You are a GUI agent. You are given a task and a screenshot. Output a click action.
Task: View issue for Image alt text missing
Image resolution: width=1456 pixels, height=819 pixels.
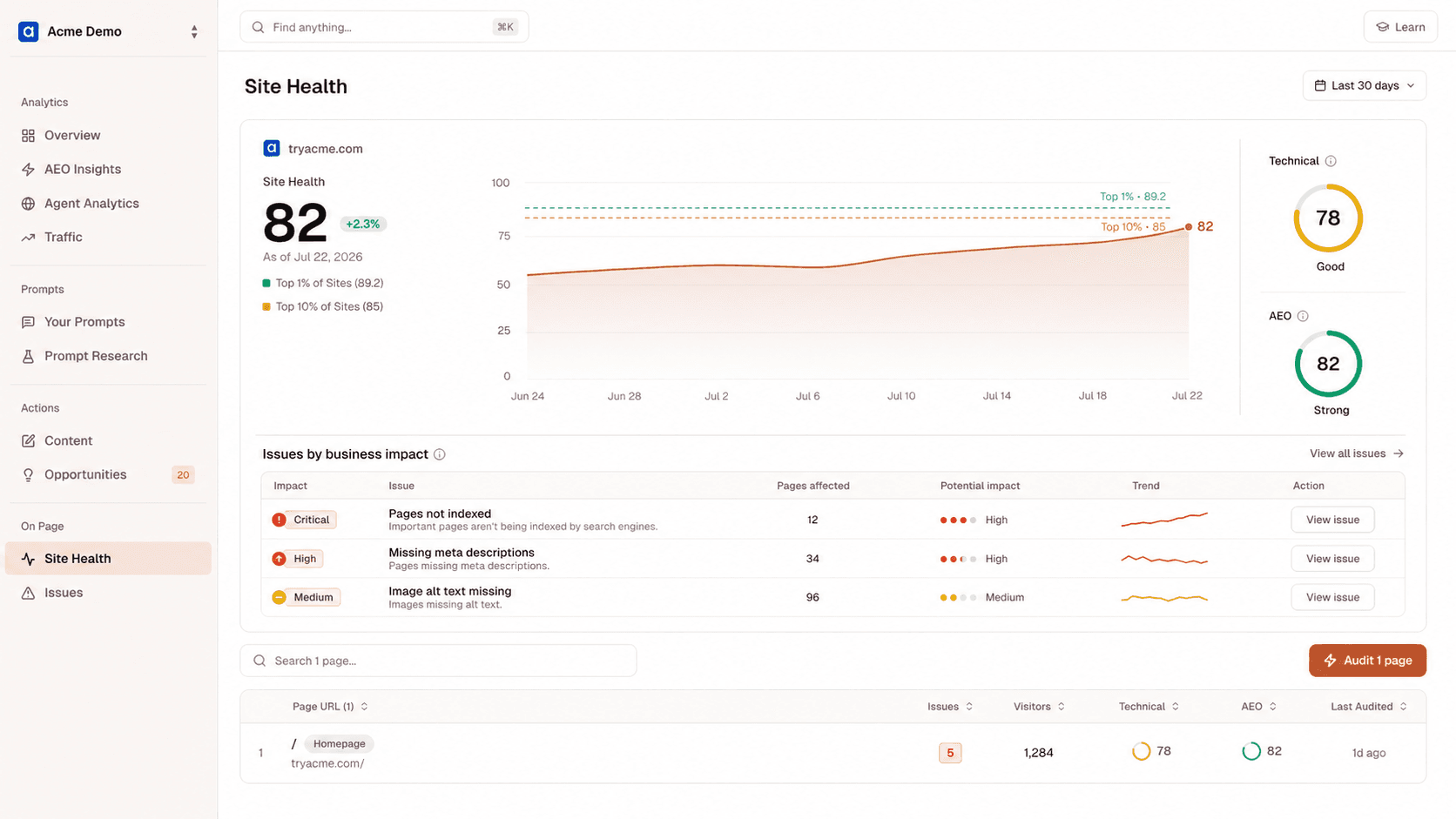click(1332, 597)
